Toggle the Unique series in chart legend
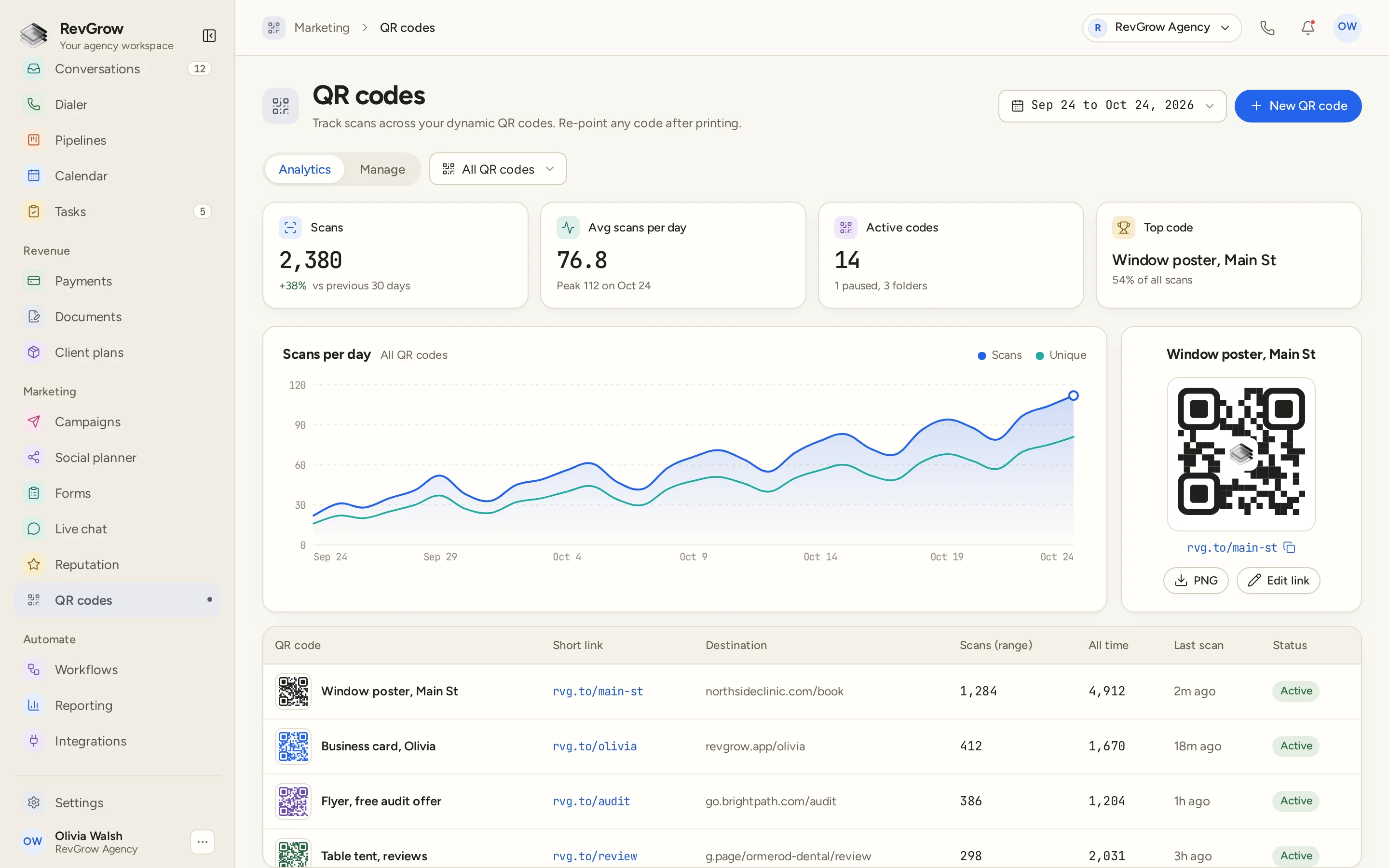 tap(1061, 355)
